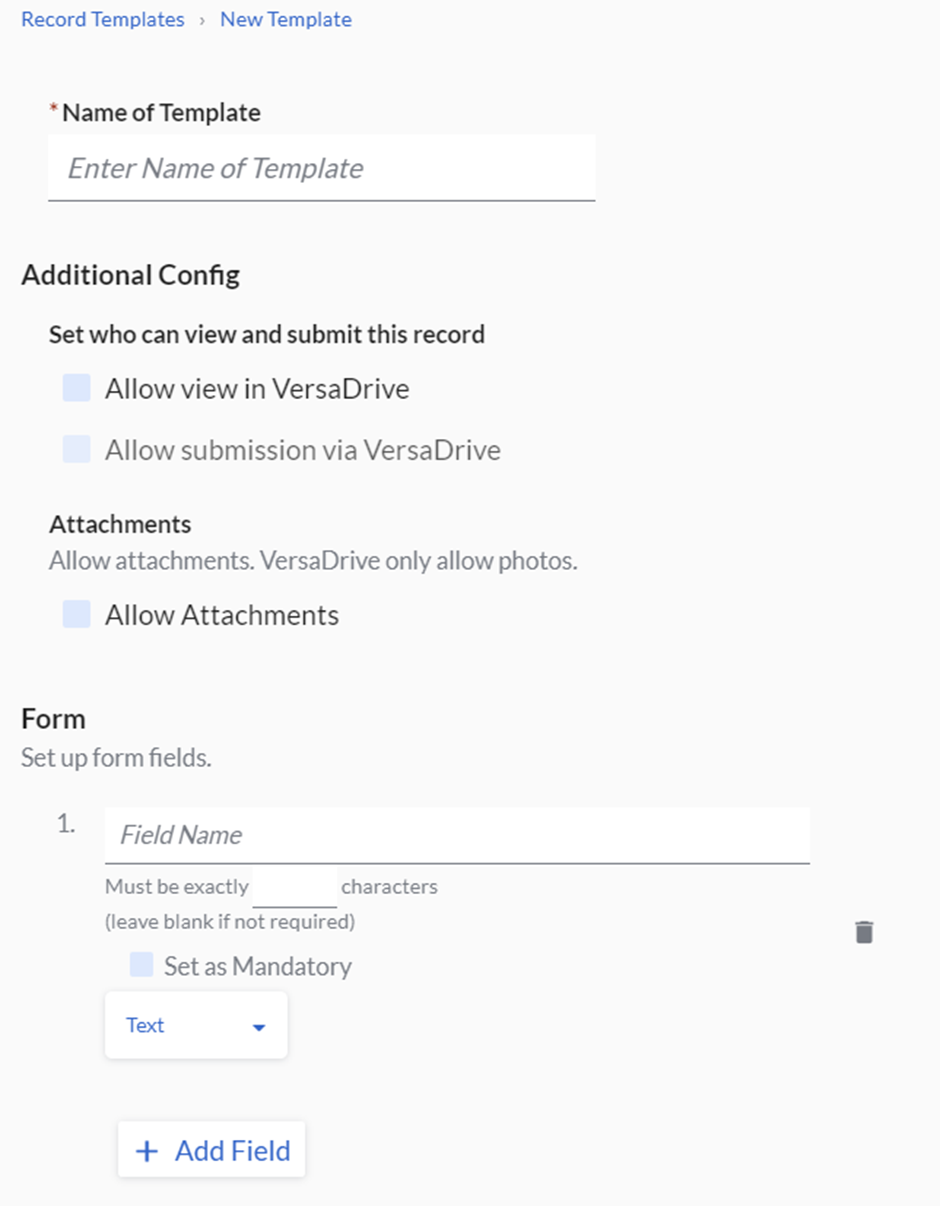Select the New Template breadcrumb
This screenshot has width=940, height=1206.
[286, 20]
